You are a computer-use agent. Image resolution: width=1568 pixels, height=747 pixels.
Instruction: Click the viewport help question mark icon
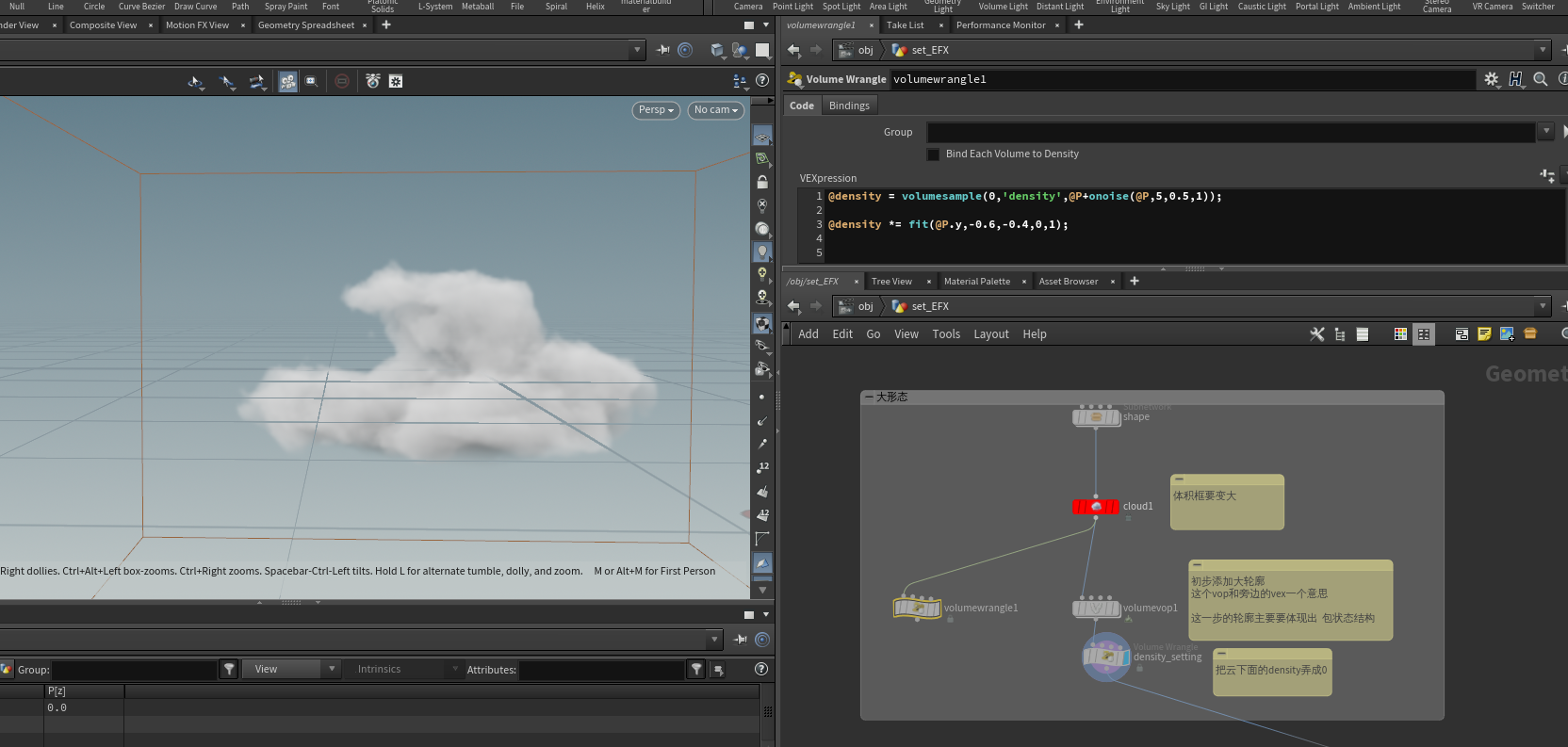762,81
